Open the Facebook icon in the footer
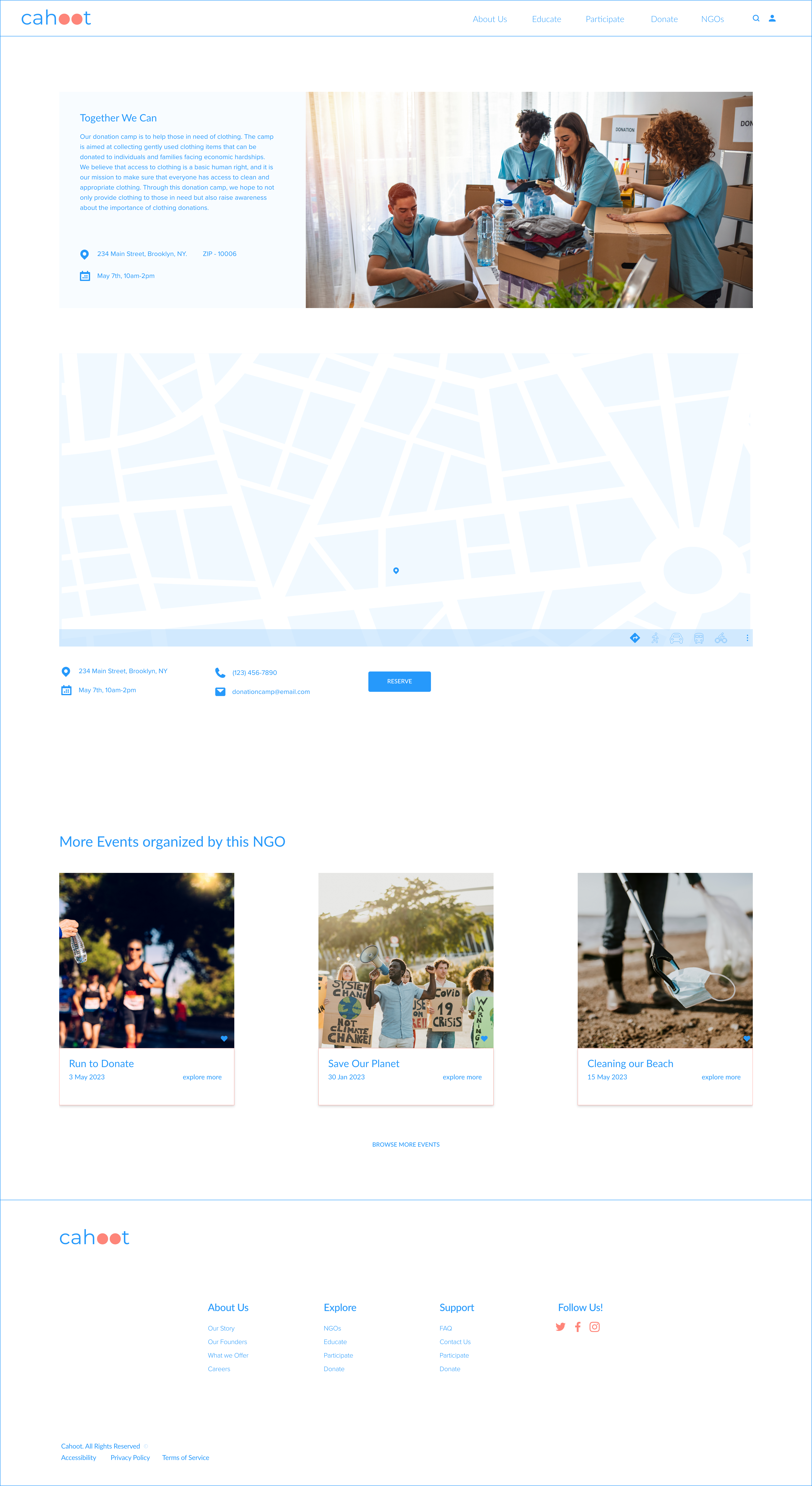Screen dimensions: 812x1486 click(x=578, y=1327)
